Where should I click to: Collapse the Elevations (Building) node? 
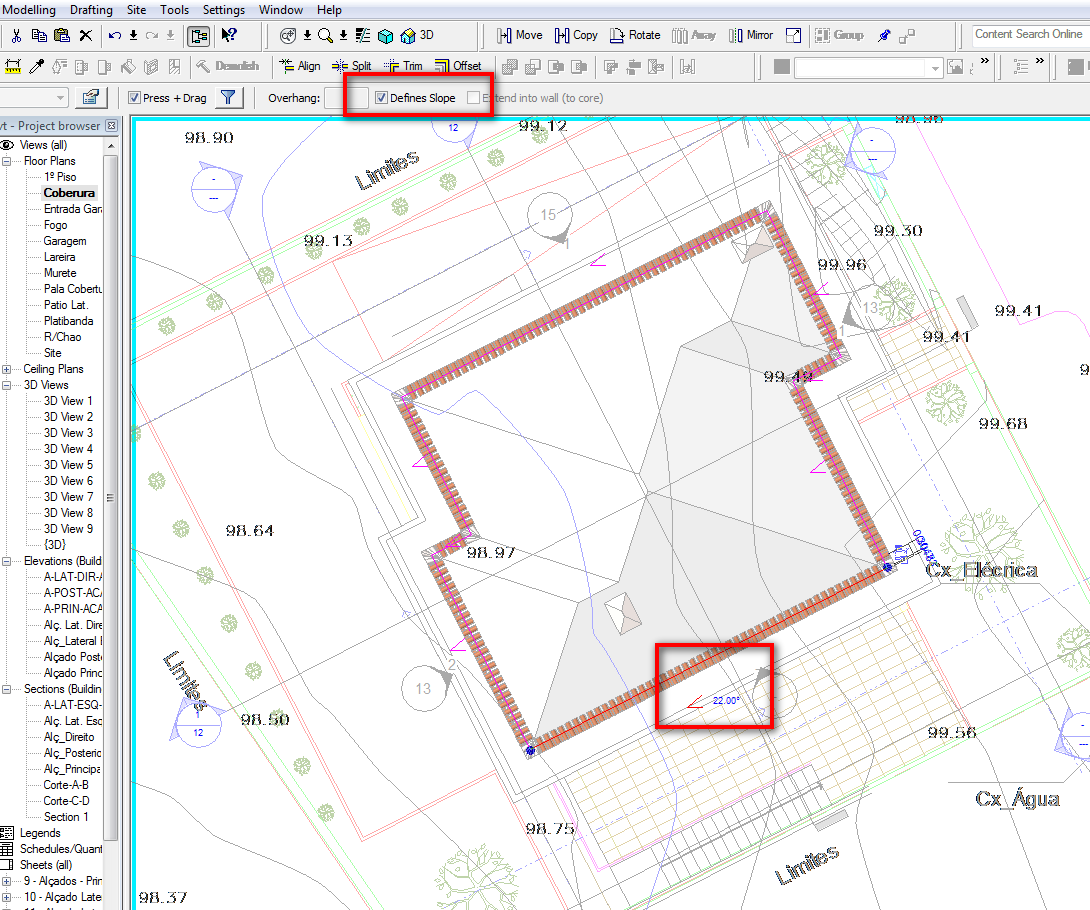tap(7, 561)
